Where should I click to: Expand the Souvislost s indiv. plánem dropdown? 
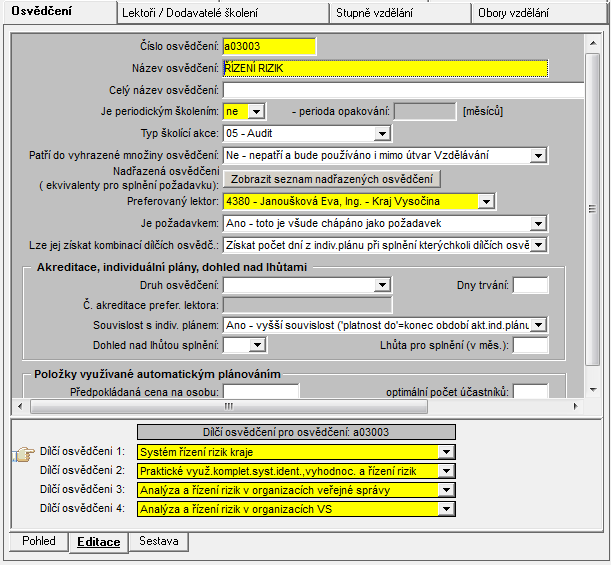[x=538, y=325]
